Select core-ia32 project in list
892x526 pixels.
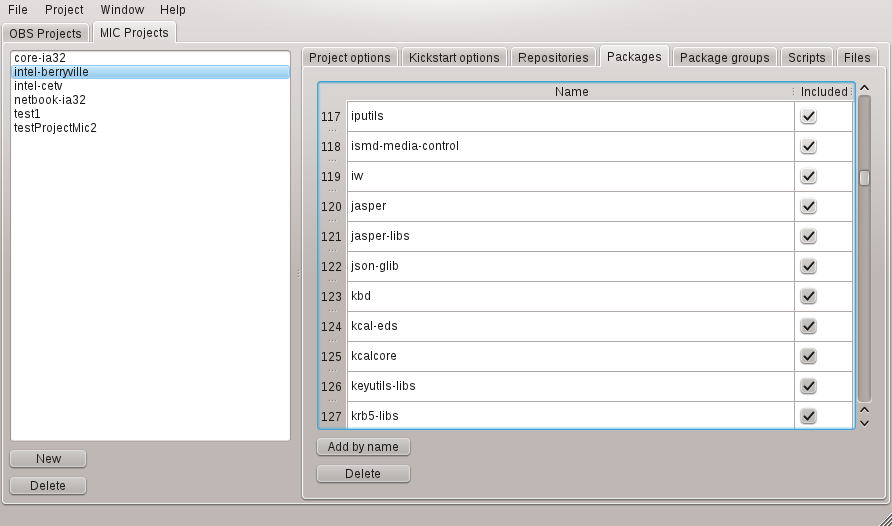(x=150, y=58)
